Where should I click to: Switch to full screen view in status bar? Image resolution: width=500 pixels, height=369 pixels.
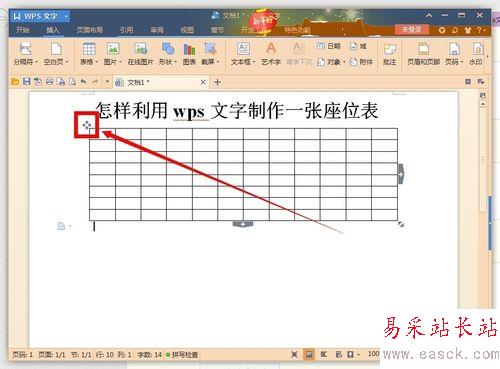pos(294,354)
